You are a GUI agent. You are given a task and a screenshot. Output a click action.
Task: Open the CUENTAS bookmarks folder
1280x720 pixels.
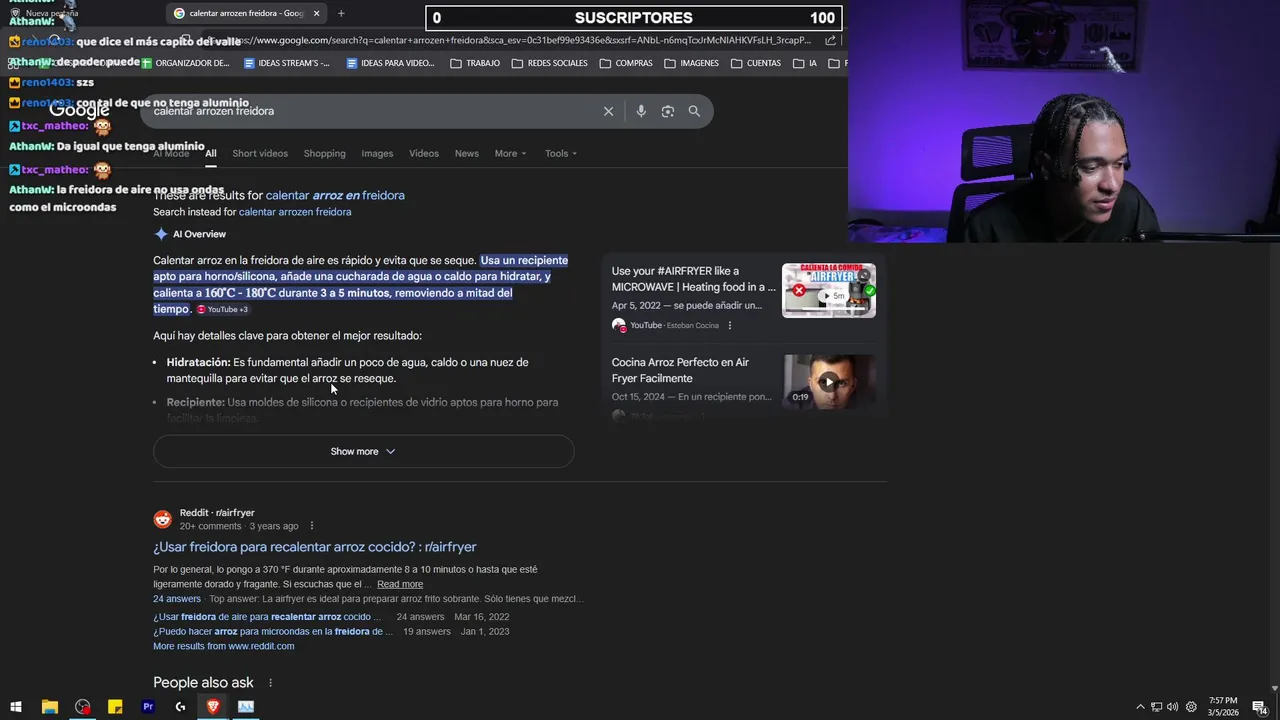click(x=756, y=63)
